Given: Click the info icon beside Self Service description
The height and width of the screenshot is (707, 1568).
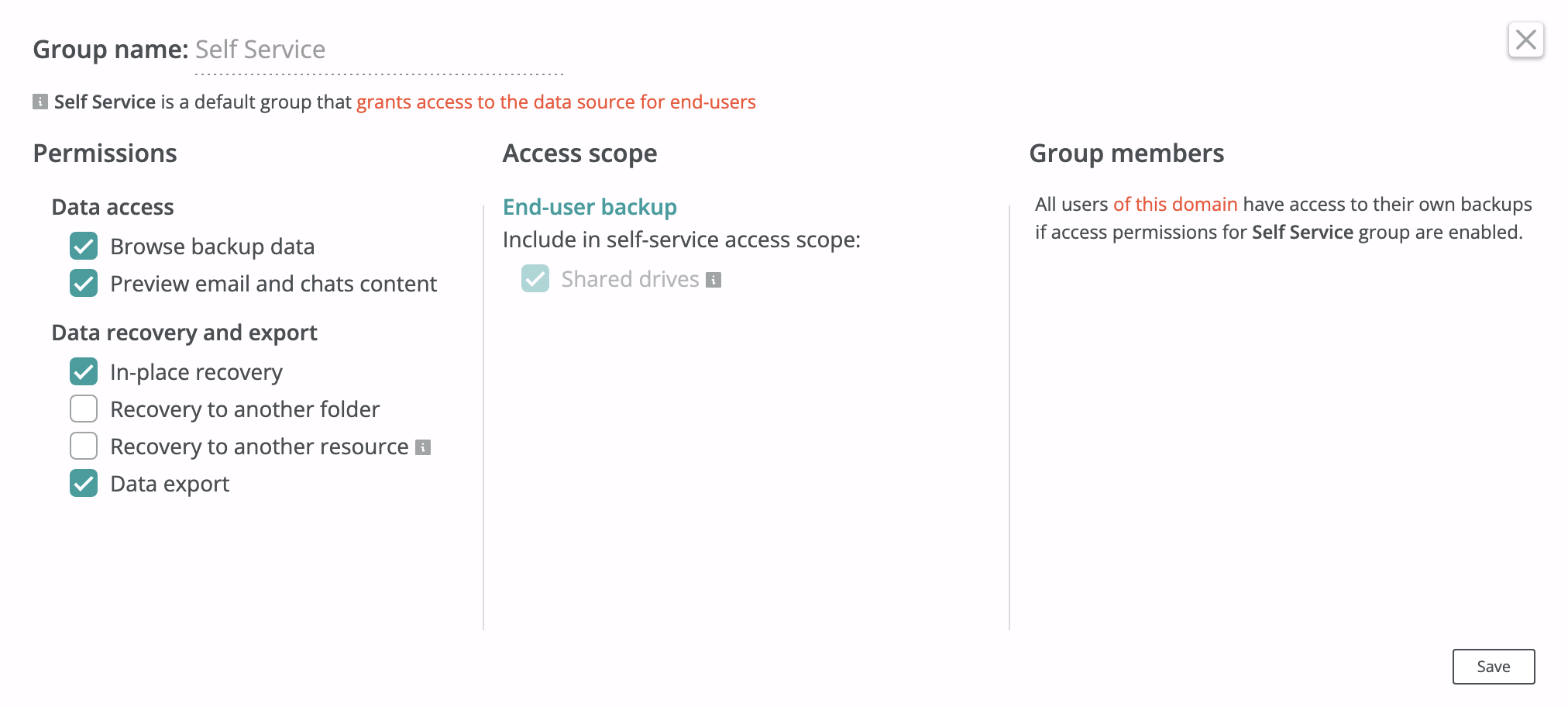Looking at the screenshot, I should click(40, 102).
